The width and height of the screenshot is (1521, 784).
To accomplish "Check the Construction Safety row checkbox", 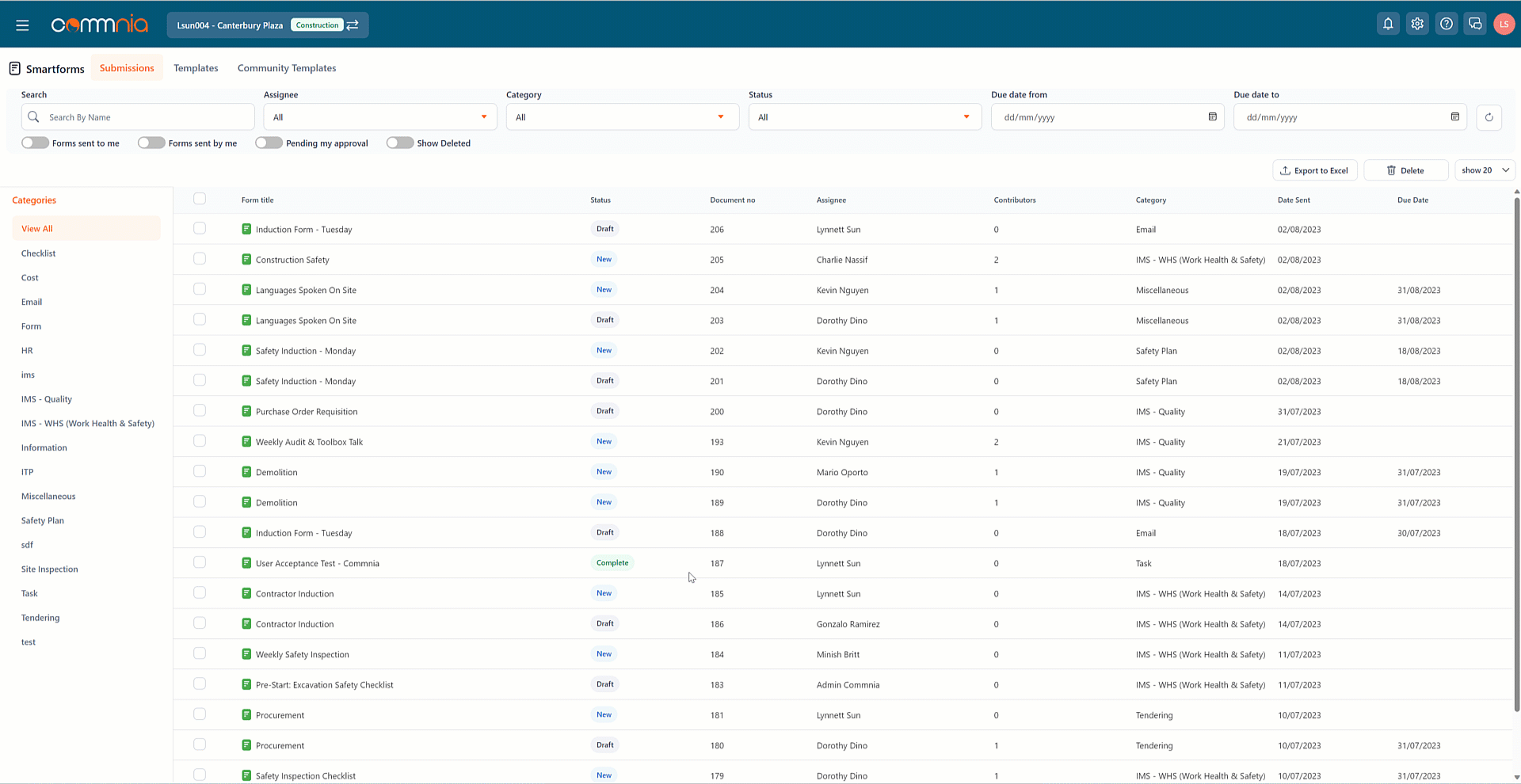I will [x=200, y=259].
